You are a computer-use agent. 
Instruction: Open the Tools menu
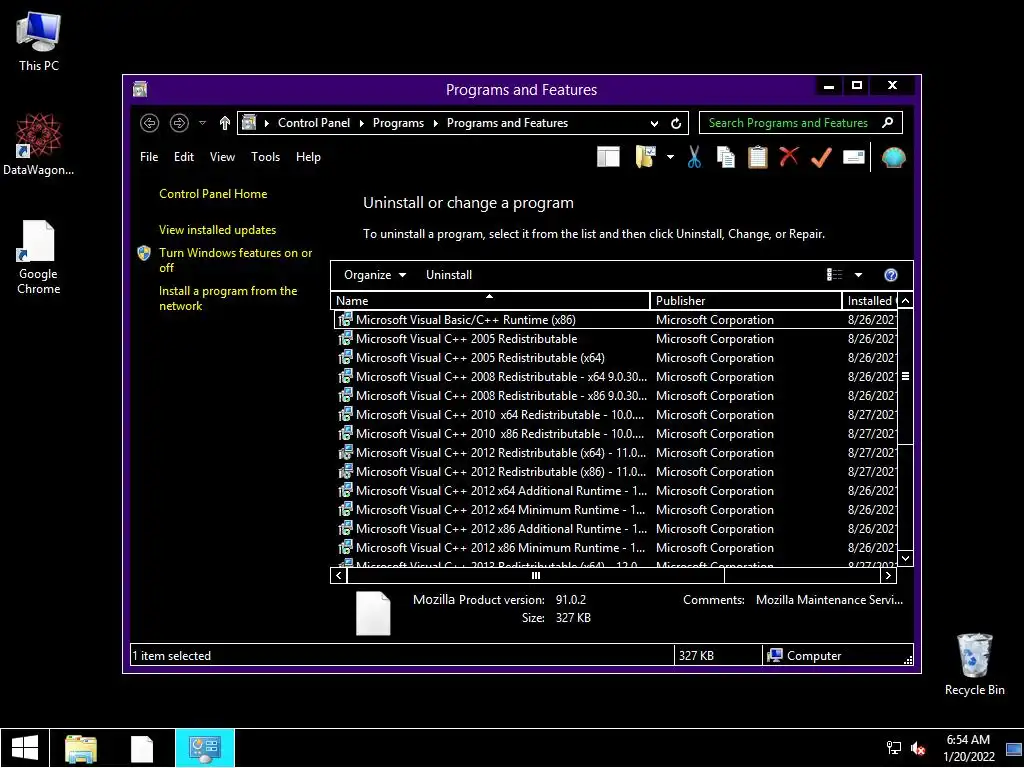(265, 157)
